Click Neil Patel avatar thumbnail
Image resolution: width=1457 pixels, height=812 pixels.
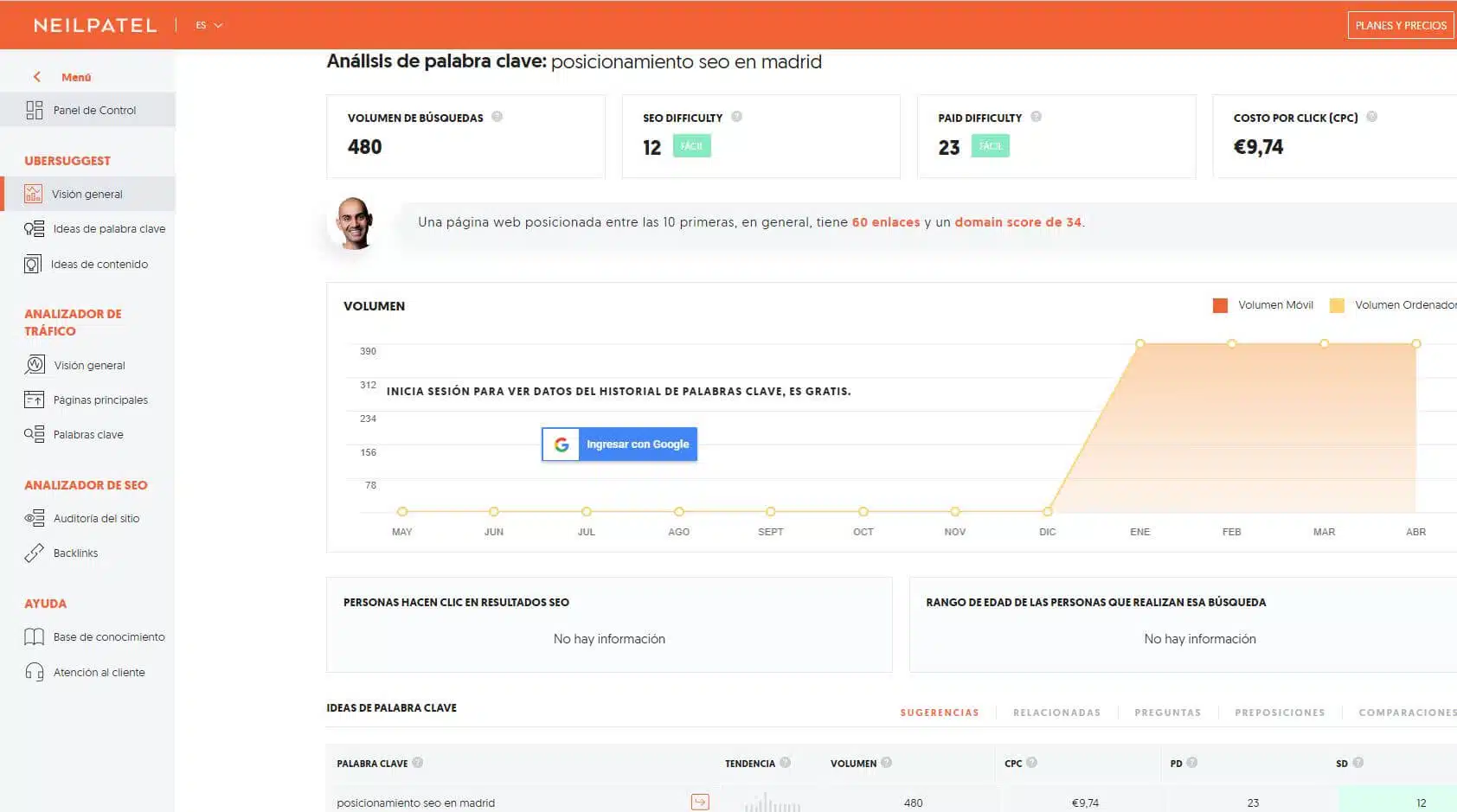[x=354, y=222]
